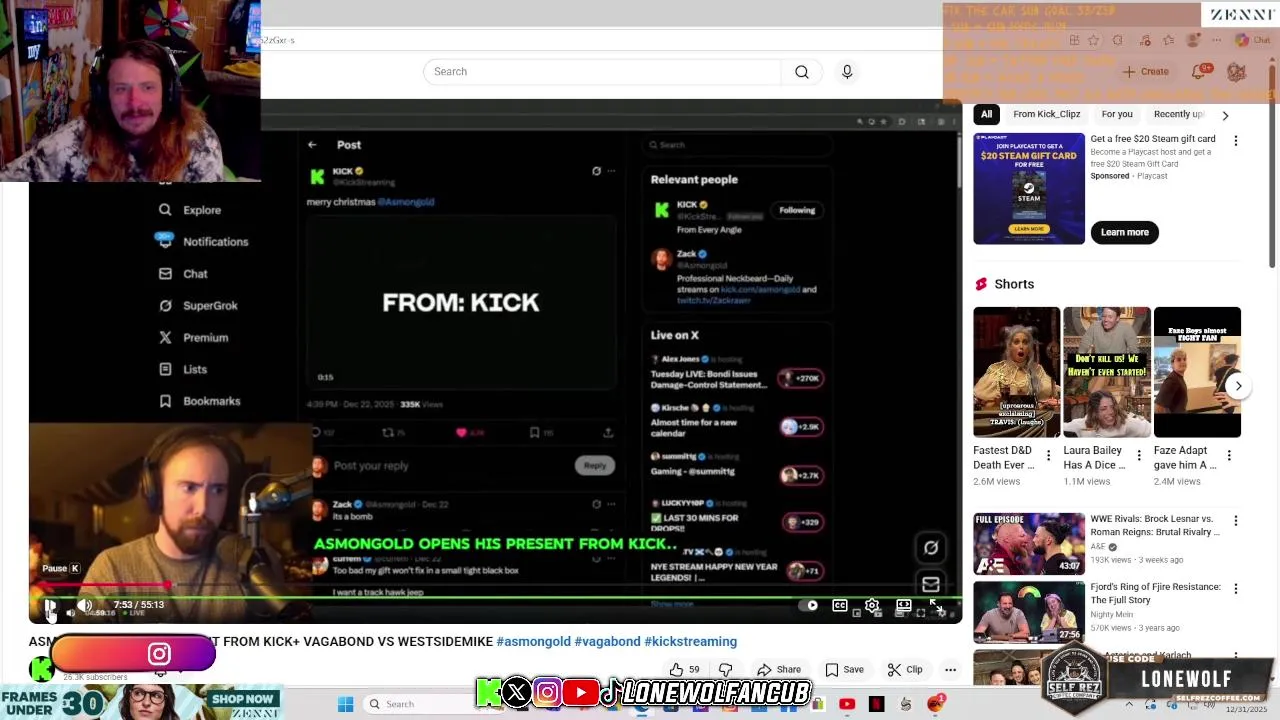
Task: Open the Laura Bailey Has A Dice short
Action: (x=1106, y=372)
